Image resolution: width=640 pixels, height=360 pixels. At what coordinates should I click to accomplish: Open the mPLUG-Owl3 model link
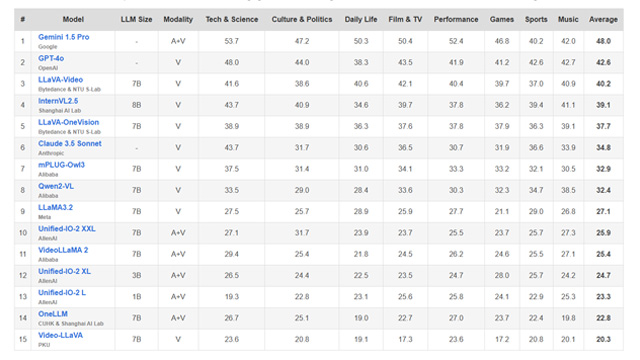pos(61,164)
